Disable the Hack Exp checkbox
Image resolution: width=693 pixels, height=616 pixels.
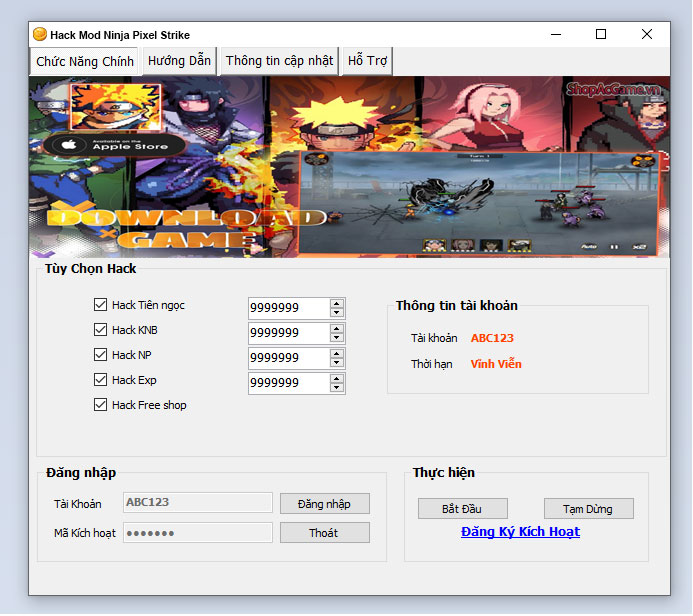point(100,380)
